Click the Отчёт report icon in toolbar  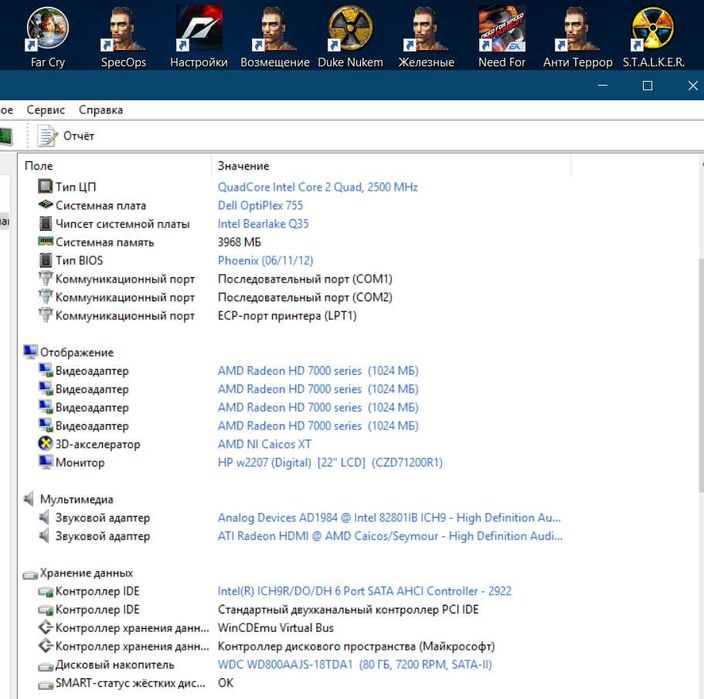[47, 136]
